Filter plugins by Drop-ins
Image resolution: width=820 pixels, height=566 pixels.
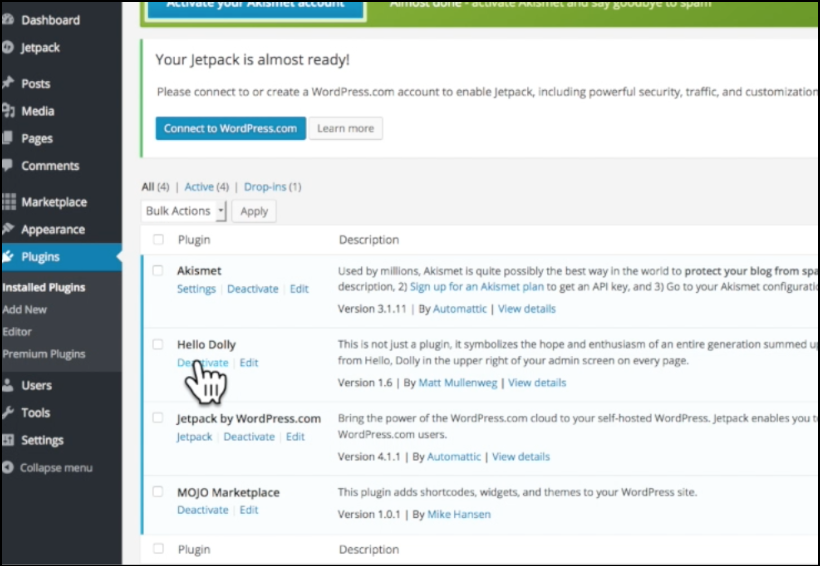pyautogui.click(x=265, y=187)
